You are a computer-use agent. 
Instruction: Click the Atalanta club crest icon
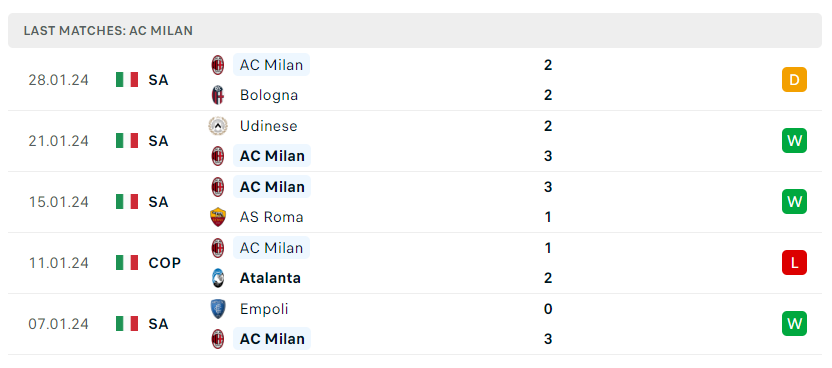pos(218,278)
